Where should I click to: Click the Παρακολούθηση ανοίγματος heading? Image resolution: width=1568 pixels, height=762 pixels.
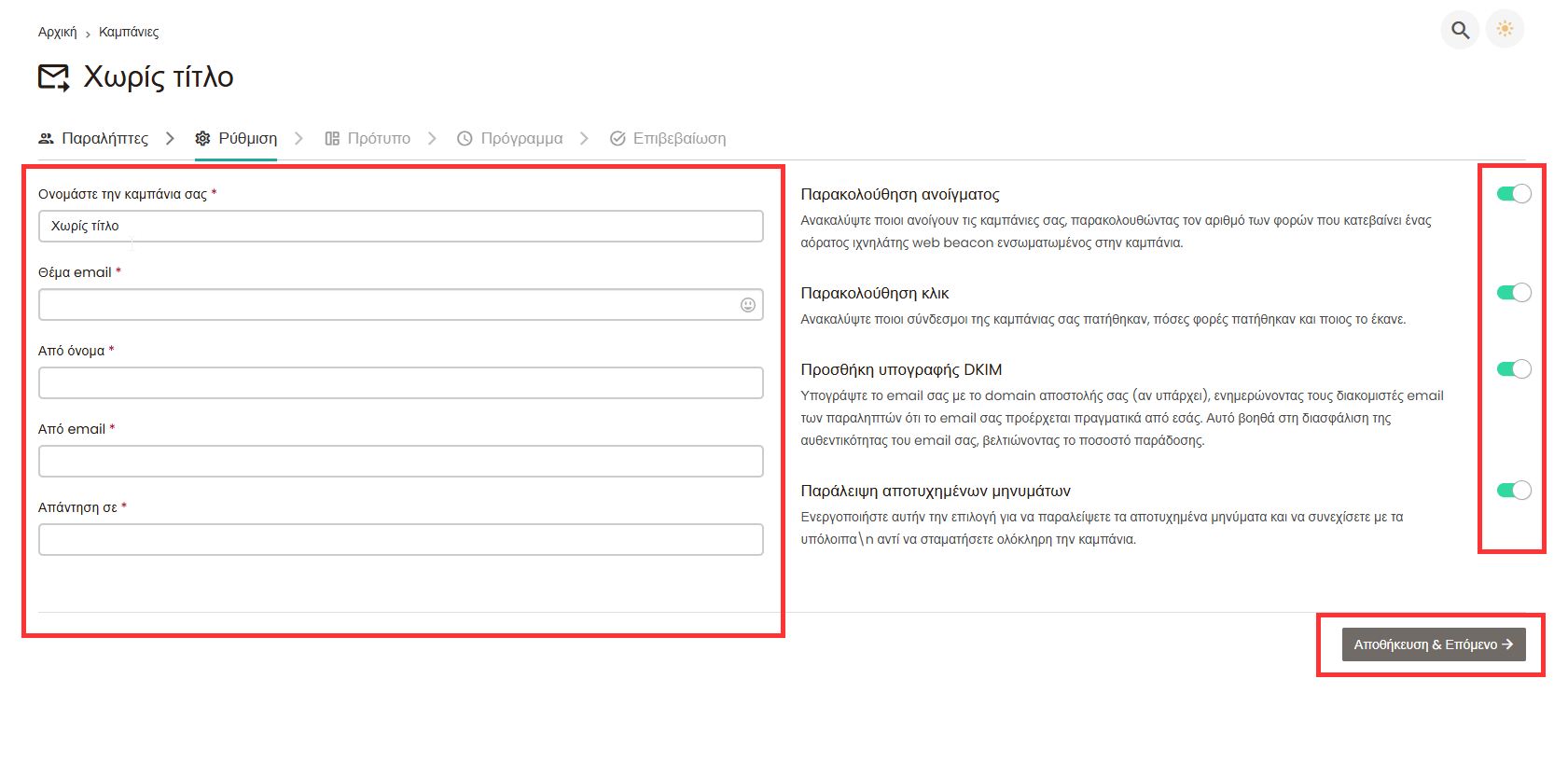900,194
